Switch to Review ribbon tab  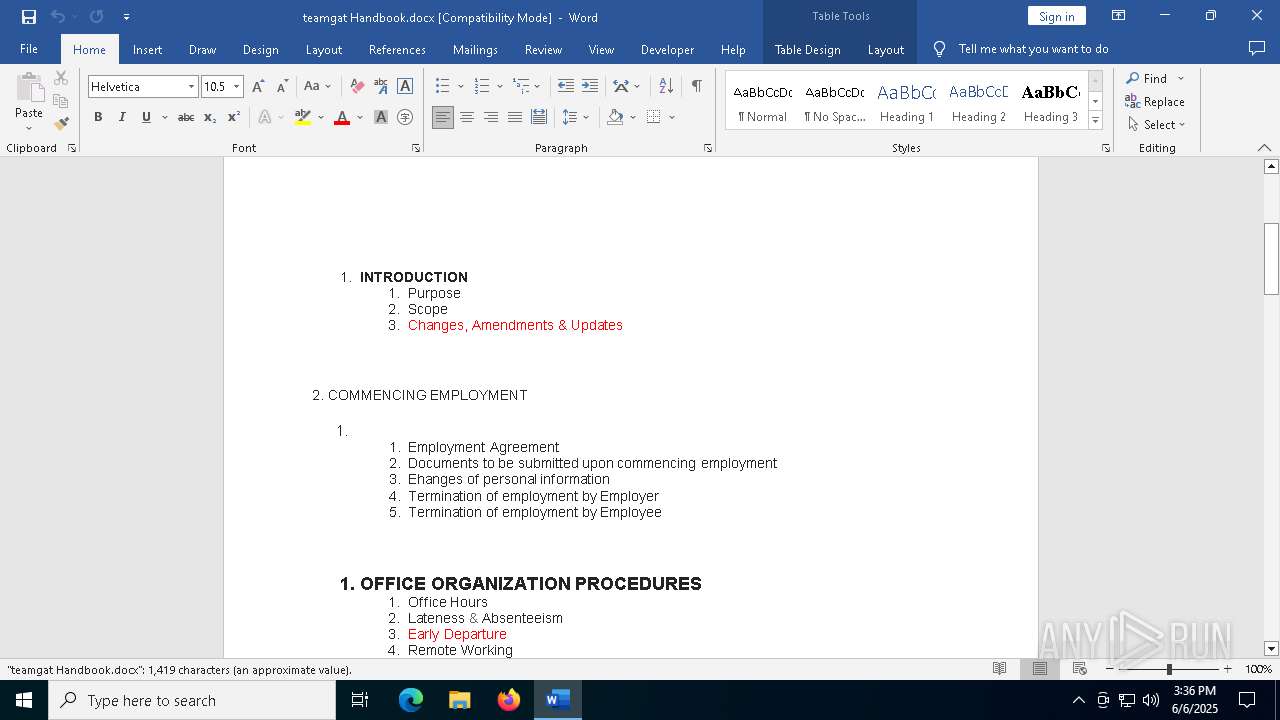point(543,49)
